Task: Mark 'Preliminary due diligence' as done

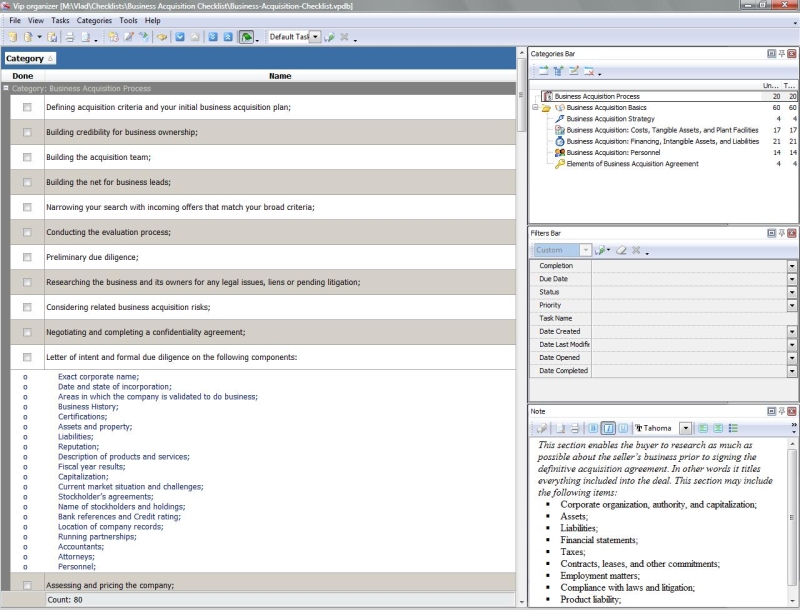Action: point(27,257)
